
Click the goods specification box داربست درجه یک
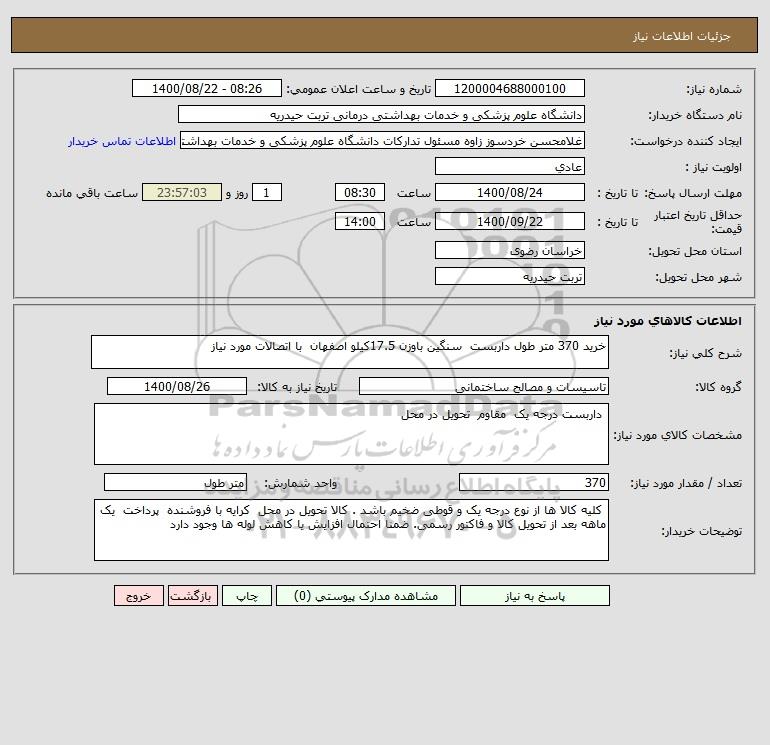(351, 434)
